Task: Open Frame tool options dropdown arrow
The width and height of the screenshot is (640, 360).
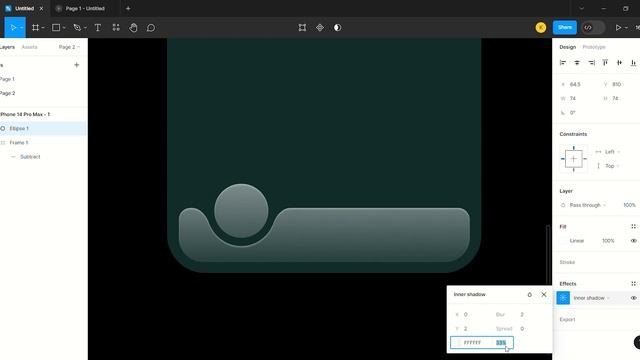Action: pos(43,28)
